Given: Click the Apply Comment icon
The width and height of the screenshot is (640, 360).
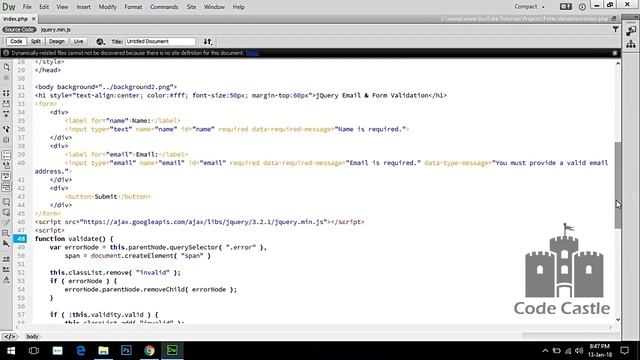Looking at the screenshot, I should pos(6,202).
